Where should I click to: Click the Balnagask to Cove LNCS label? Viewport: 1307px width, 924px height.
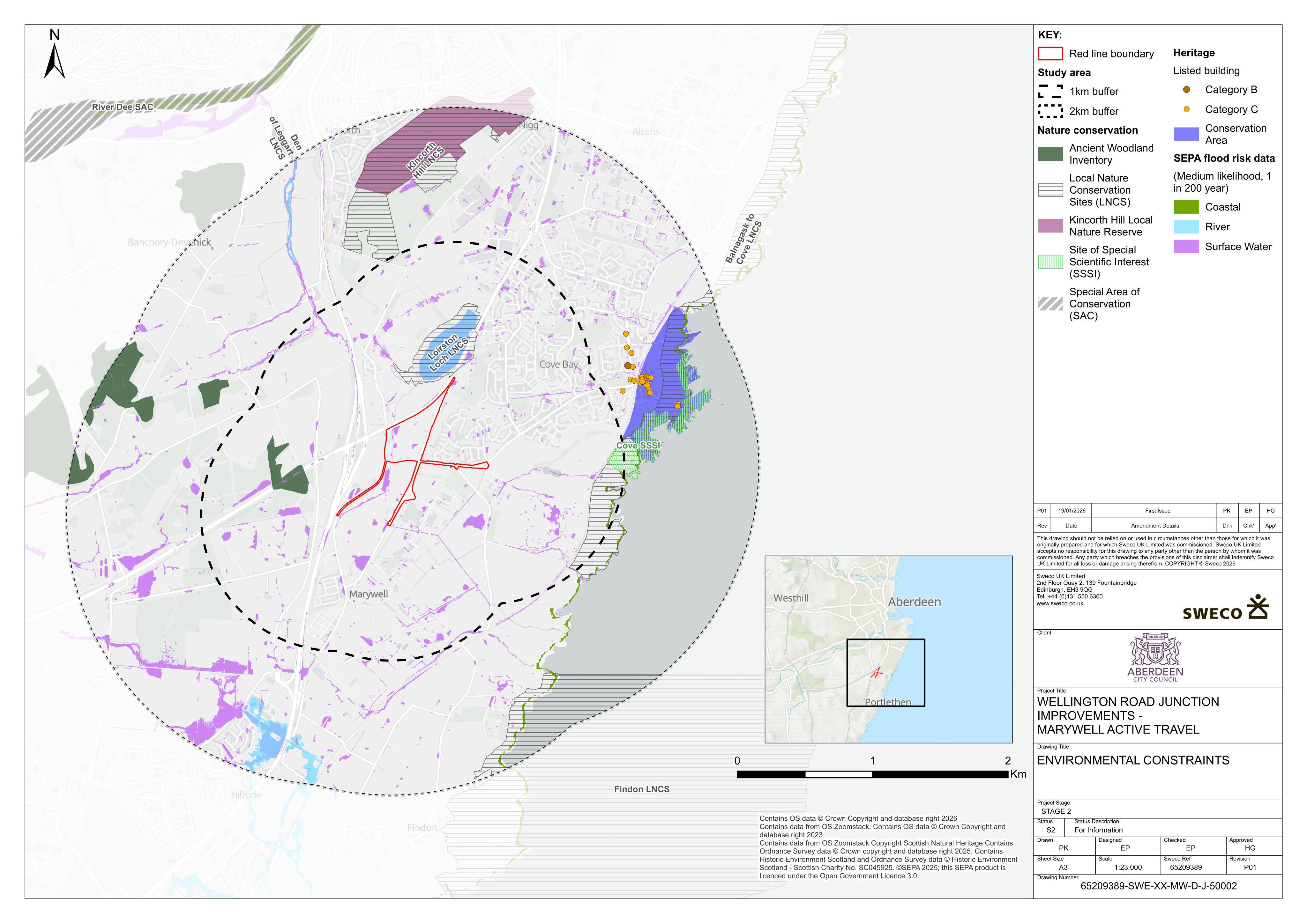click(744, 240)
